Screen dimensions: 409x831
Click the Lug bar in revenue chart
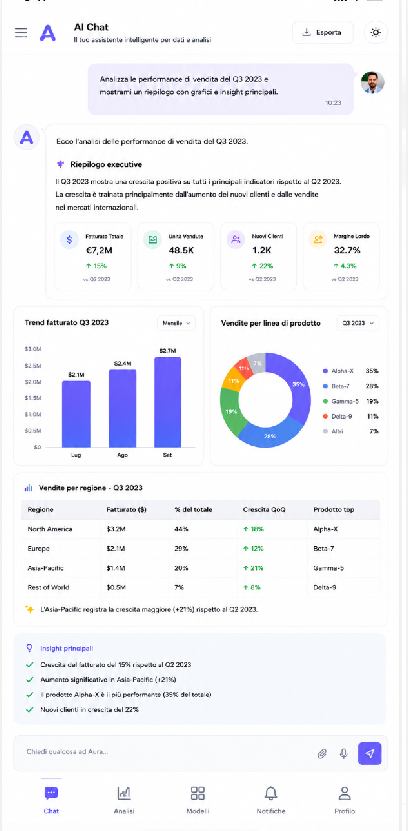(76, 414)
